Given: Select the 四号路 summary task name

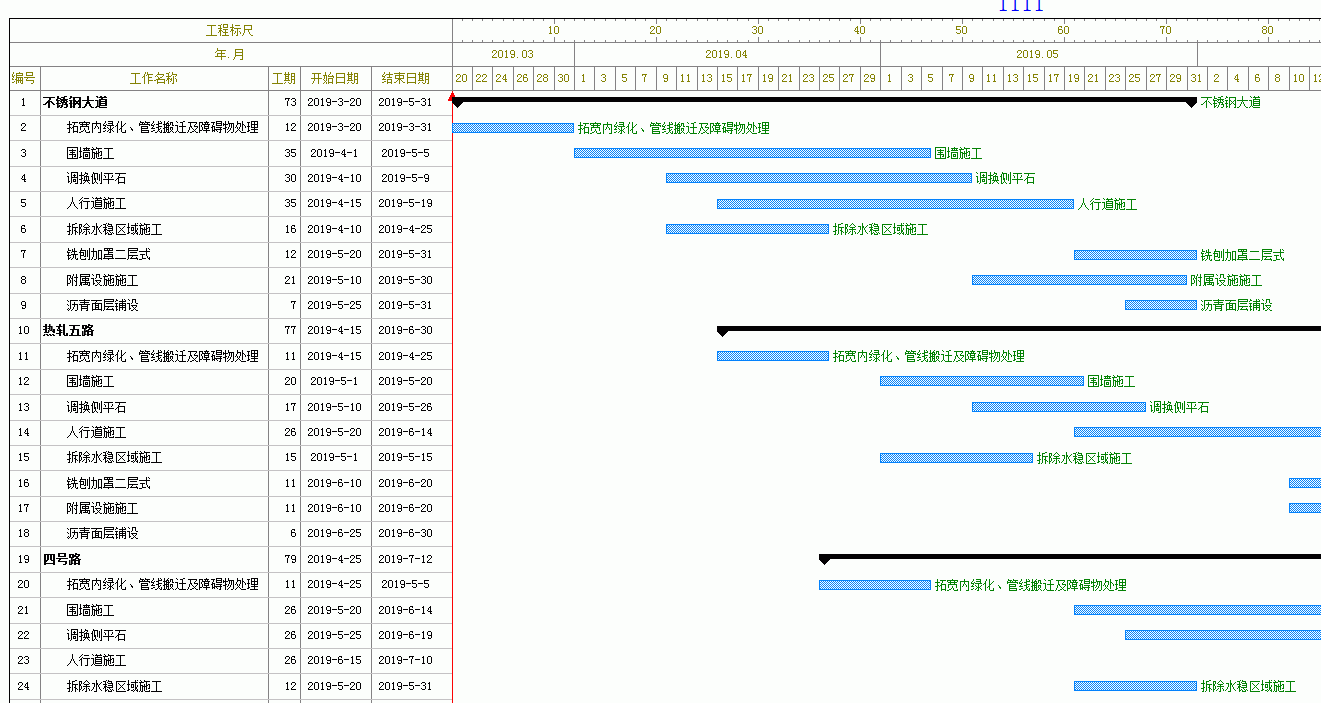Looking at the screenshot, I should (62, 559).
